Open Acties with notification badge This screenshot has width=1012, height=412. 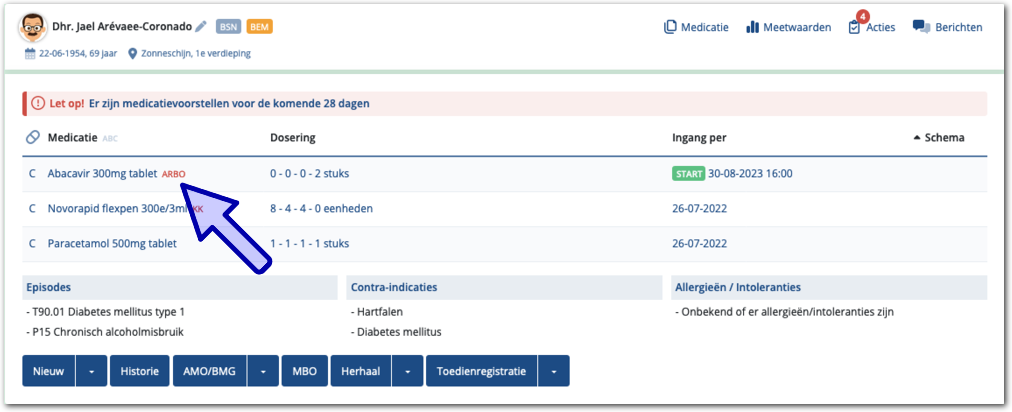click(x=854, y=27)
